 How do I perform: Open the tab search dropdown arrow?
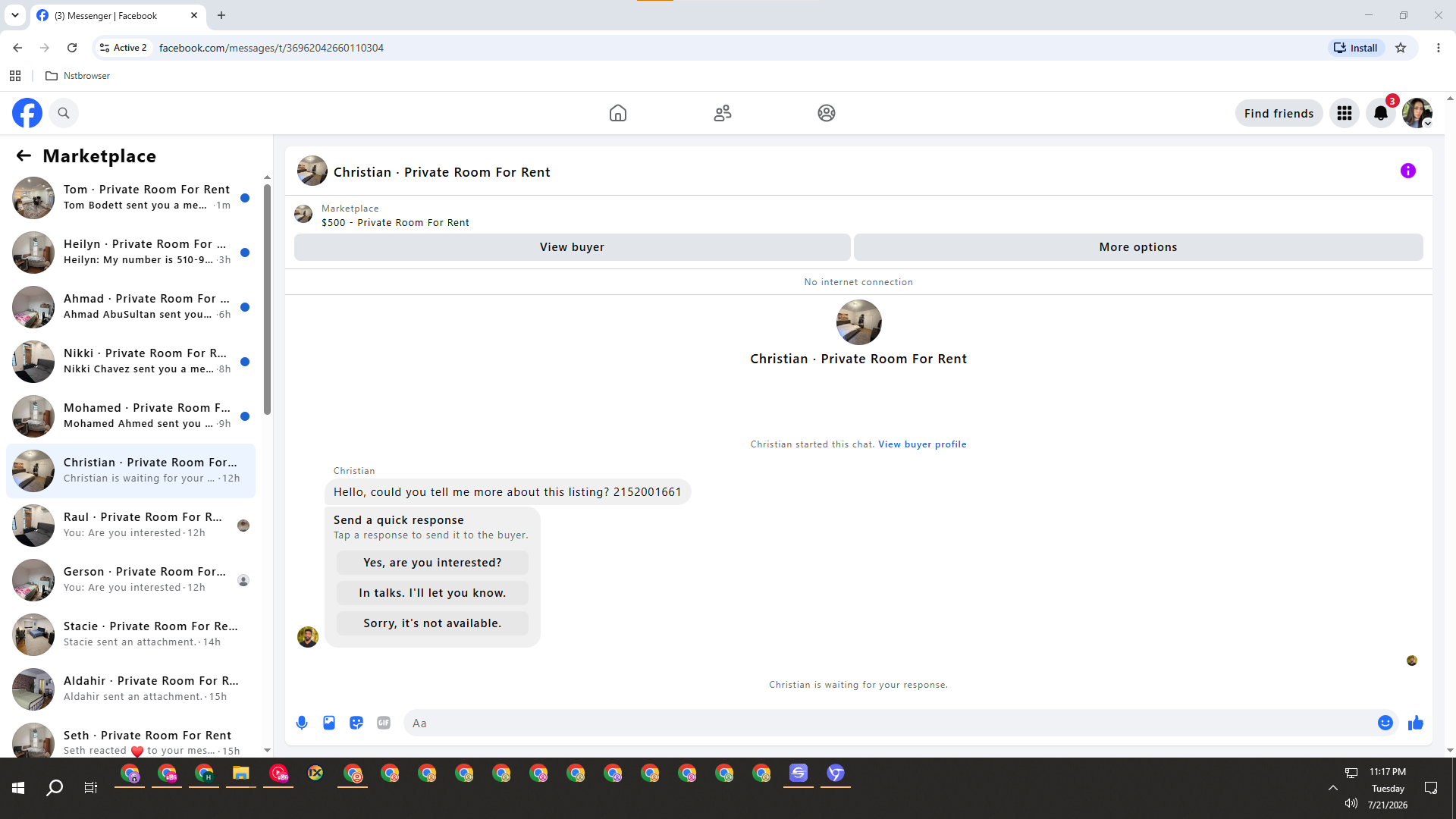[15, 15]
